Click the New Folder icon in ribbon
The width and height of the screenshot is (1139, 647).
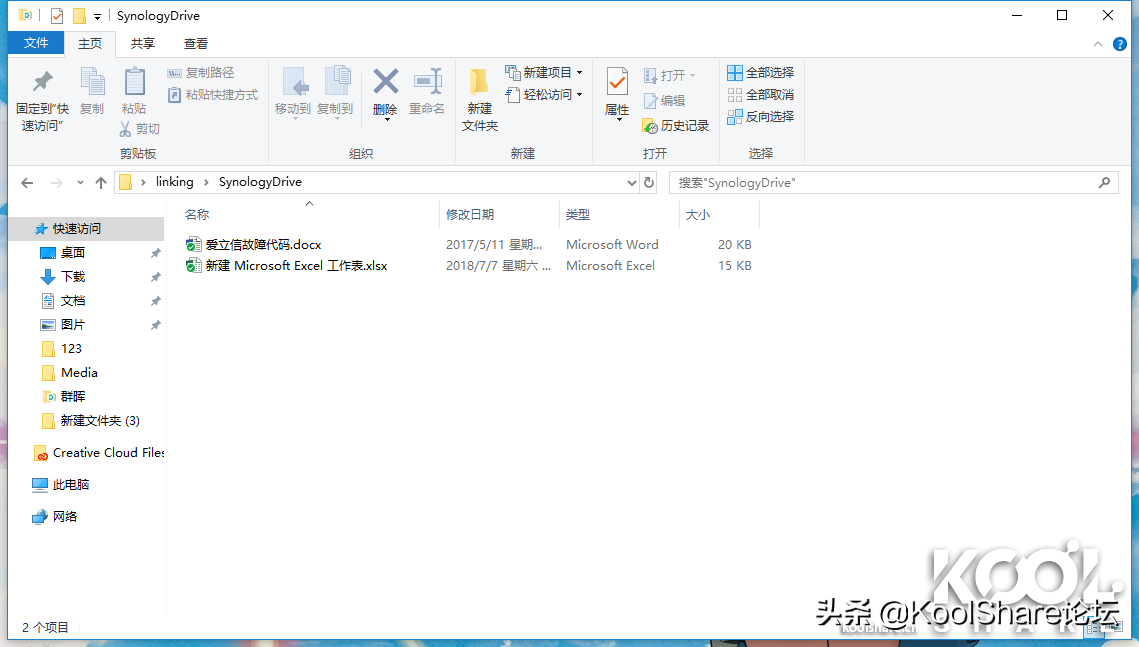click(479, 83)
